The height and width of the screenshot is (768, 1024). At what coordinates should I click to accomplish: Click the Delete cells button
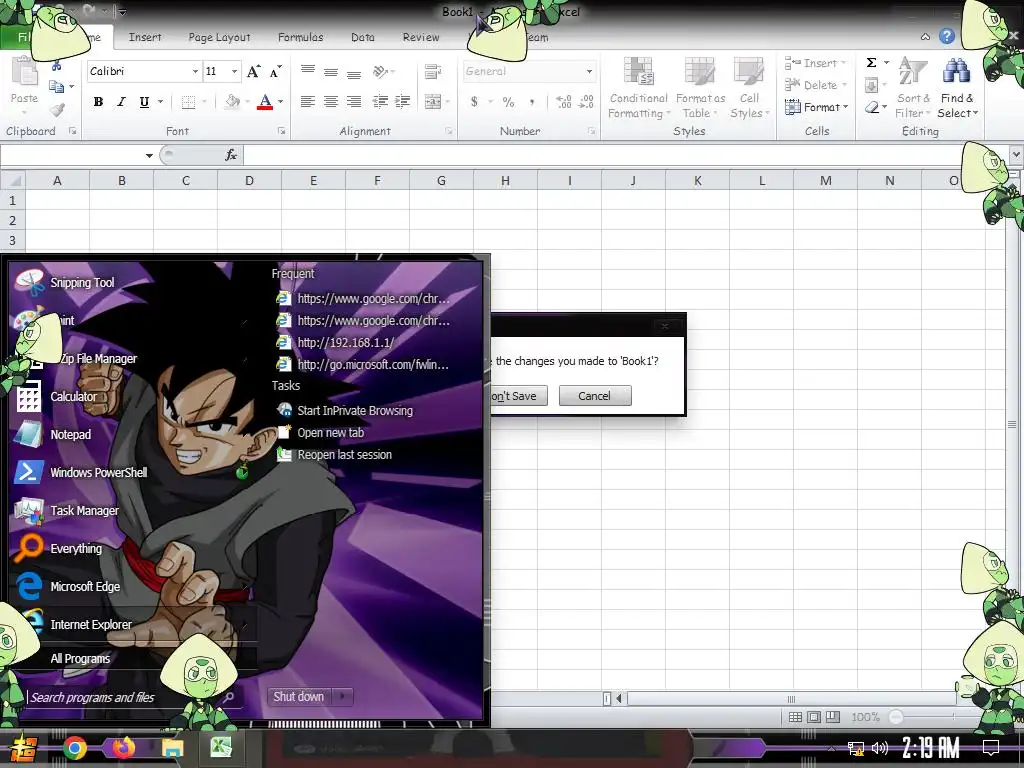point(815,85)
